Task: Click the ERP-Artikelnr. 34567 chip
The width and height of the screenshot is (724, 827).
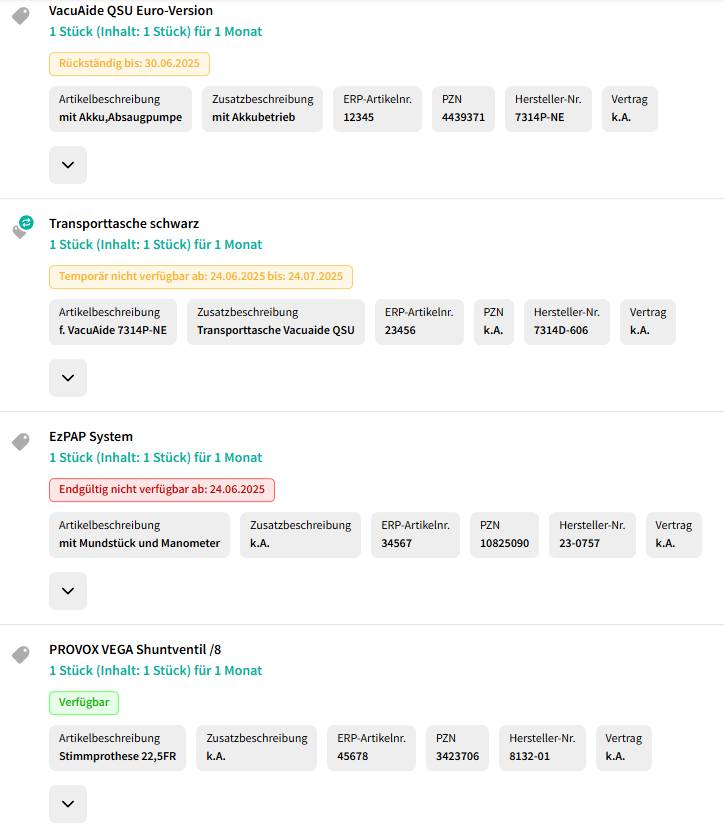Action: [x=415, y=534]
